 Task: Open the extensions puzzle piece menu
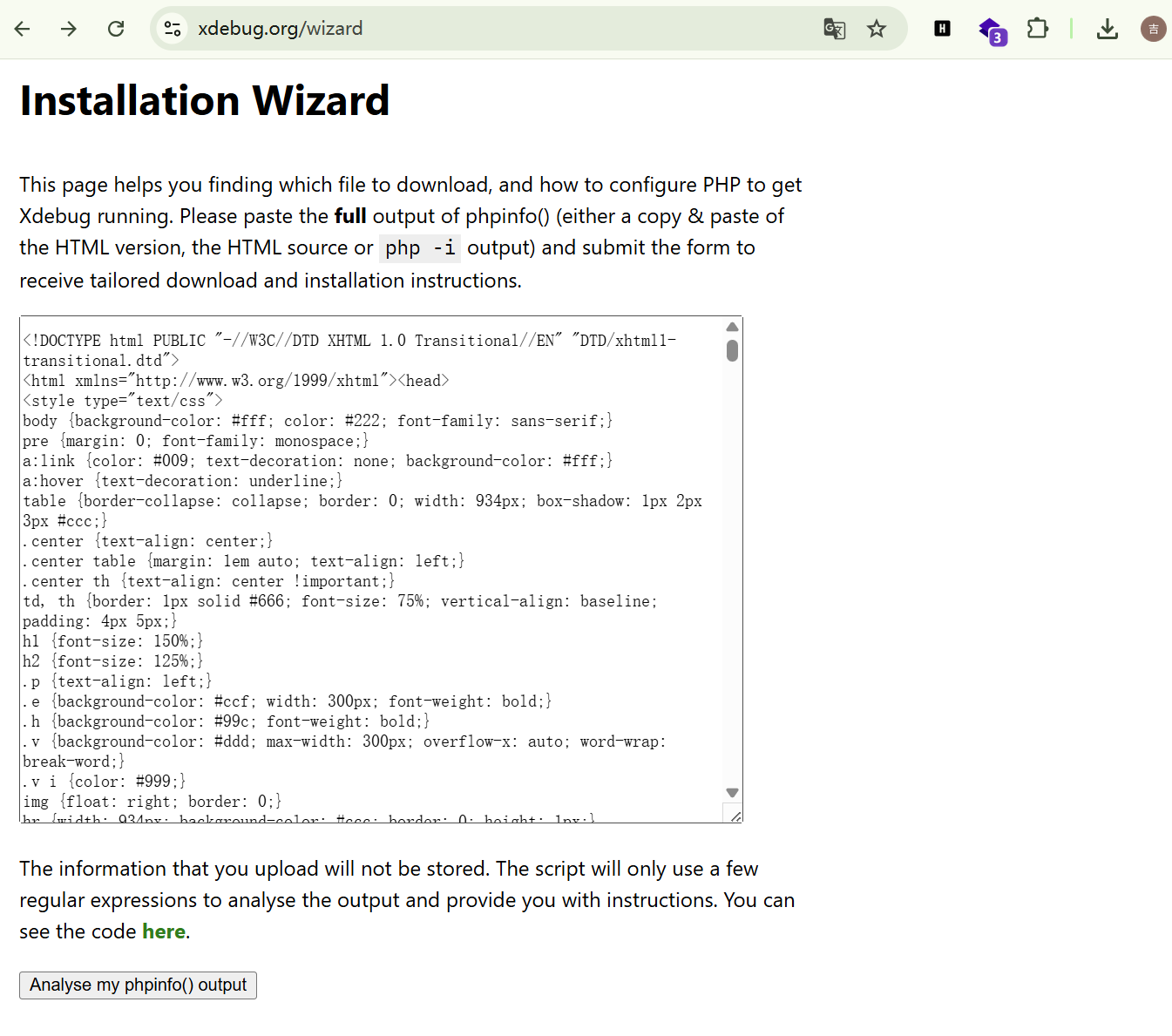pyautogui.click(x=1037, y=29)
